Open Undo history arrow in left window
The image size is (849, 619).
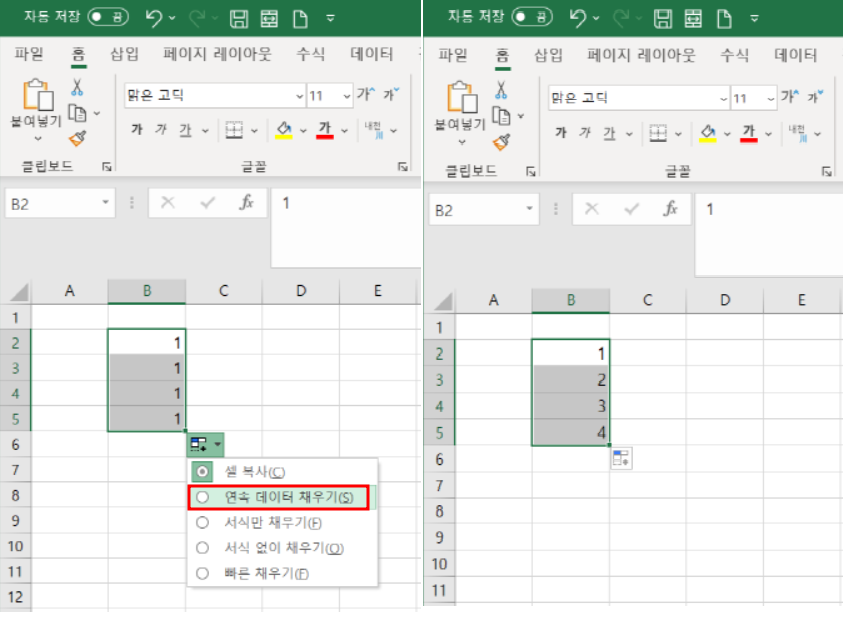click(x=172, y=18)
